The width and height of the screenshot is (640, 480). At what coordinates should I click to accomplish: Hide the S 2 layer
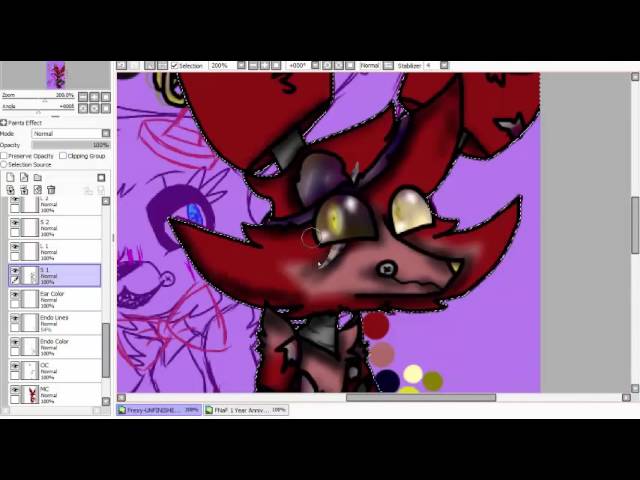click(x=15, y=223)
